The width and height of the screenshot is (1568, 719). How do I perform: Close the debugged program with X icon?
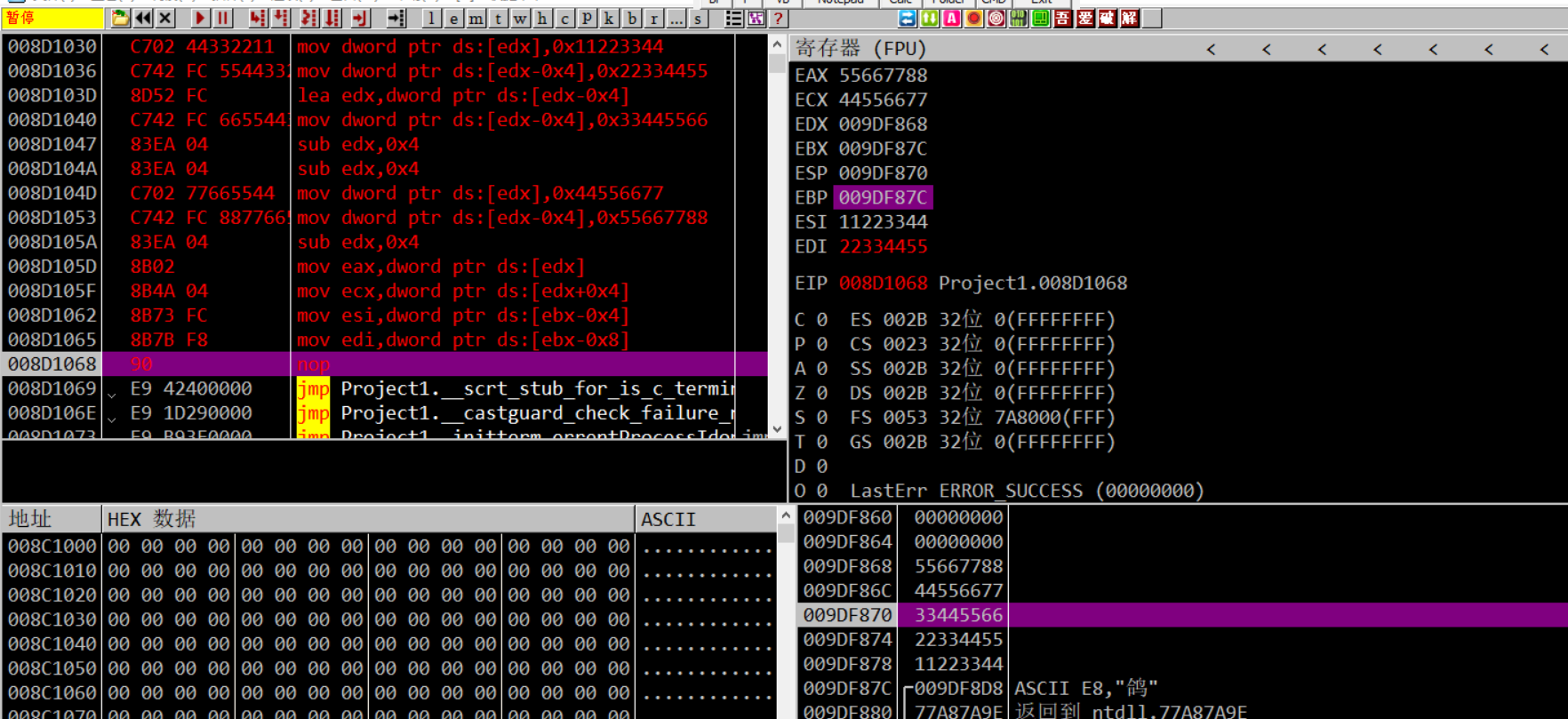165,18
